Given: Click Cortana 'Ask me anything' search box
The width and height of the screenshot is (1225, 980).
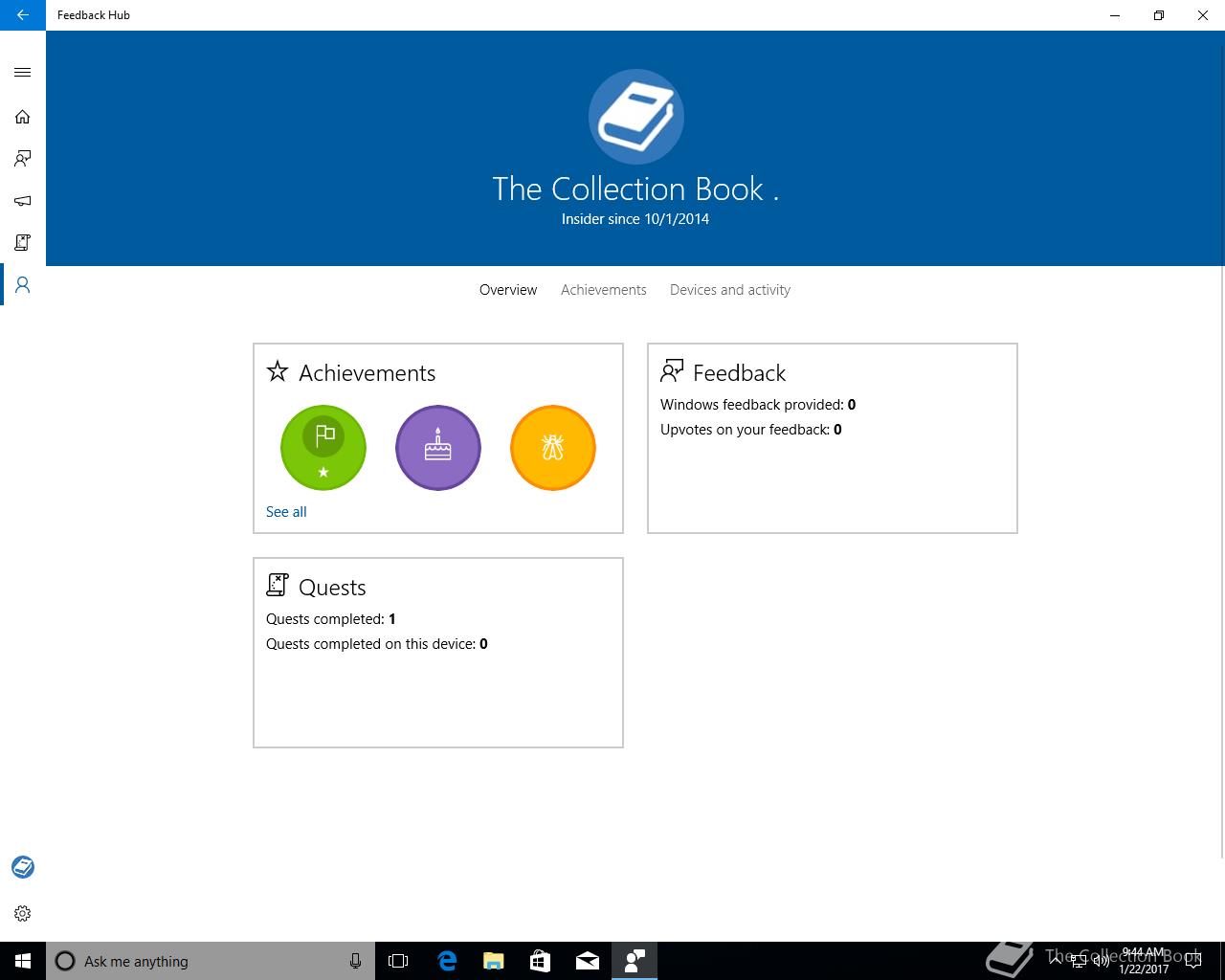Looking at the screenshot, I should pyautogui.click(x=211, y=961).
